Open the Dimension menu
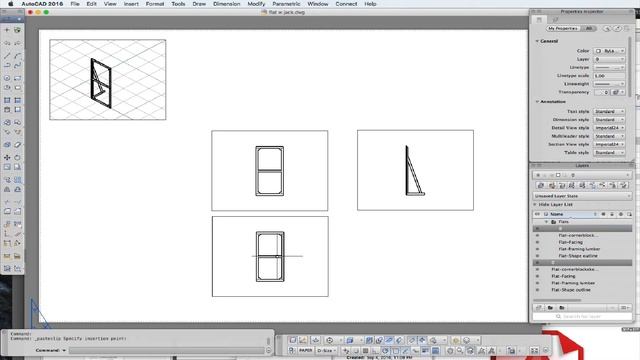Screen dimensions: 640x360 click(227, 4)
